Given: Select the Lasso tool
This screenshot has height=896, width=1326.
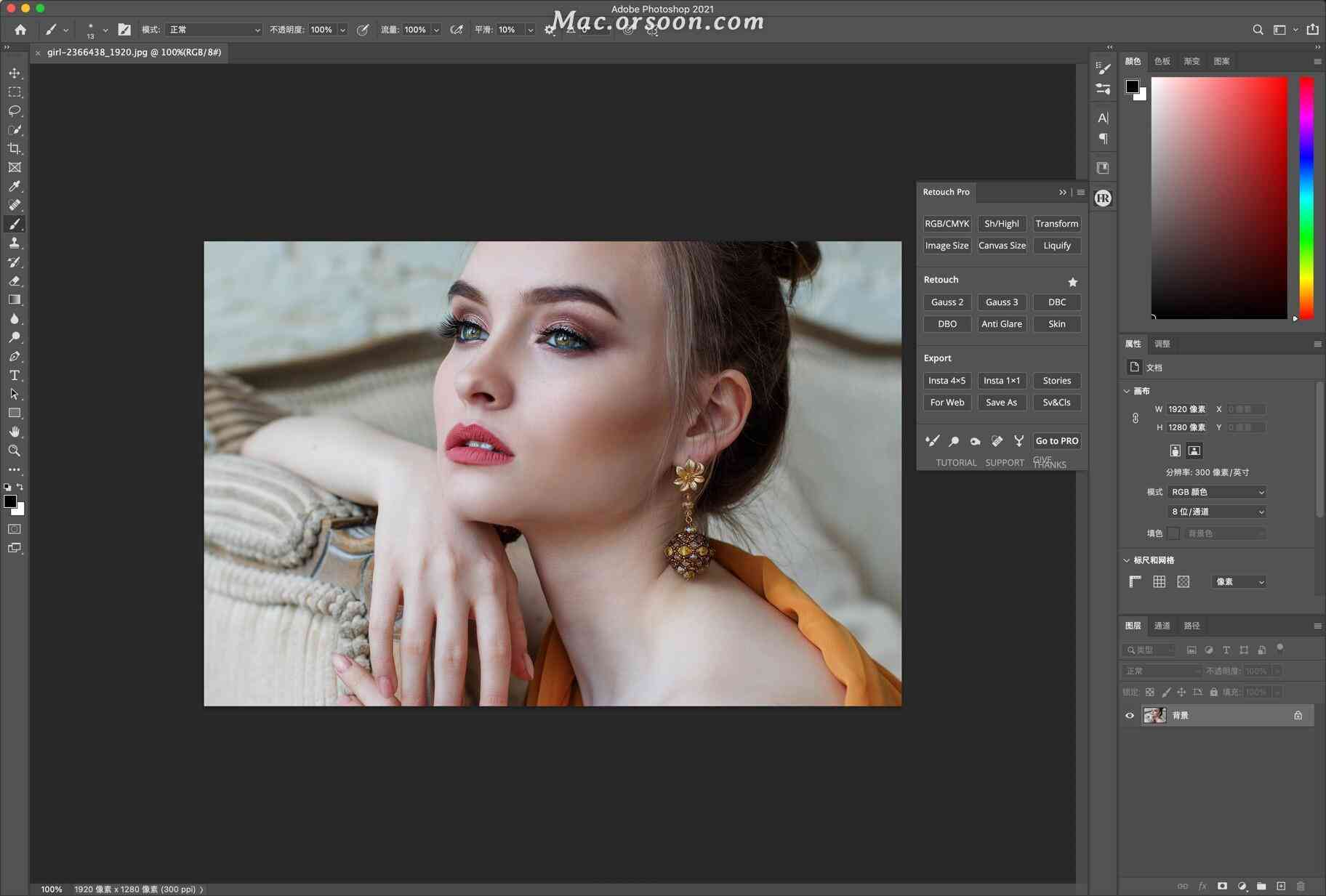Looking at the screenshot, I should coord(15,111).
